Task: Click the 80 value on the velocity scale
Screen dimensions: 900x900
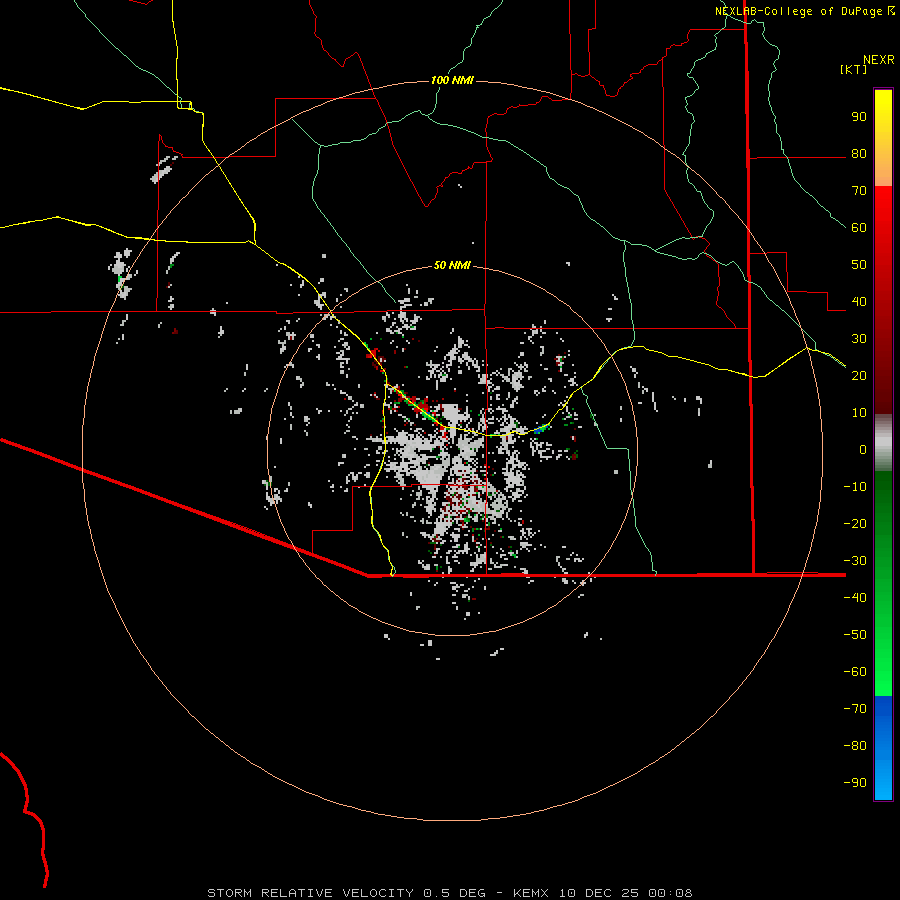Action: 859,154
